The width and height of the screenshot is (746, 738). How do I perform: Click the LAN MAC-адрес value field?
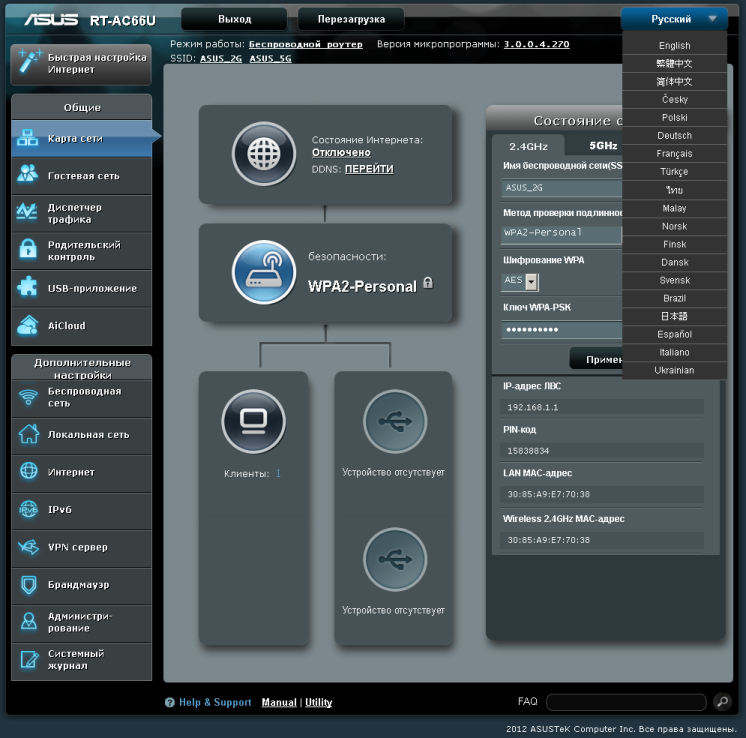tap(602, 494)
